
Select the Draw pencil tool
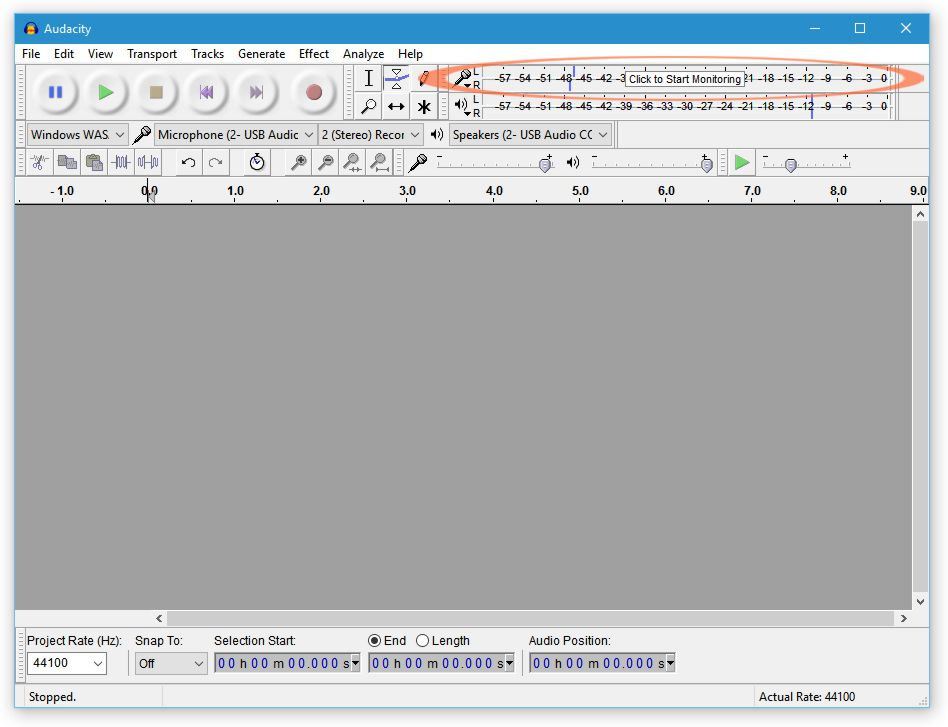coord(424,78)
